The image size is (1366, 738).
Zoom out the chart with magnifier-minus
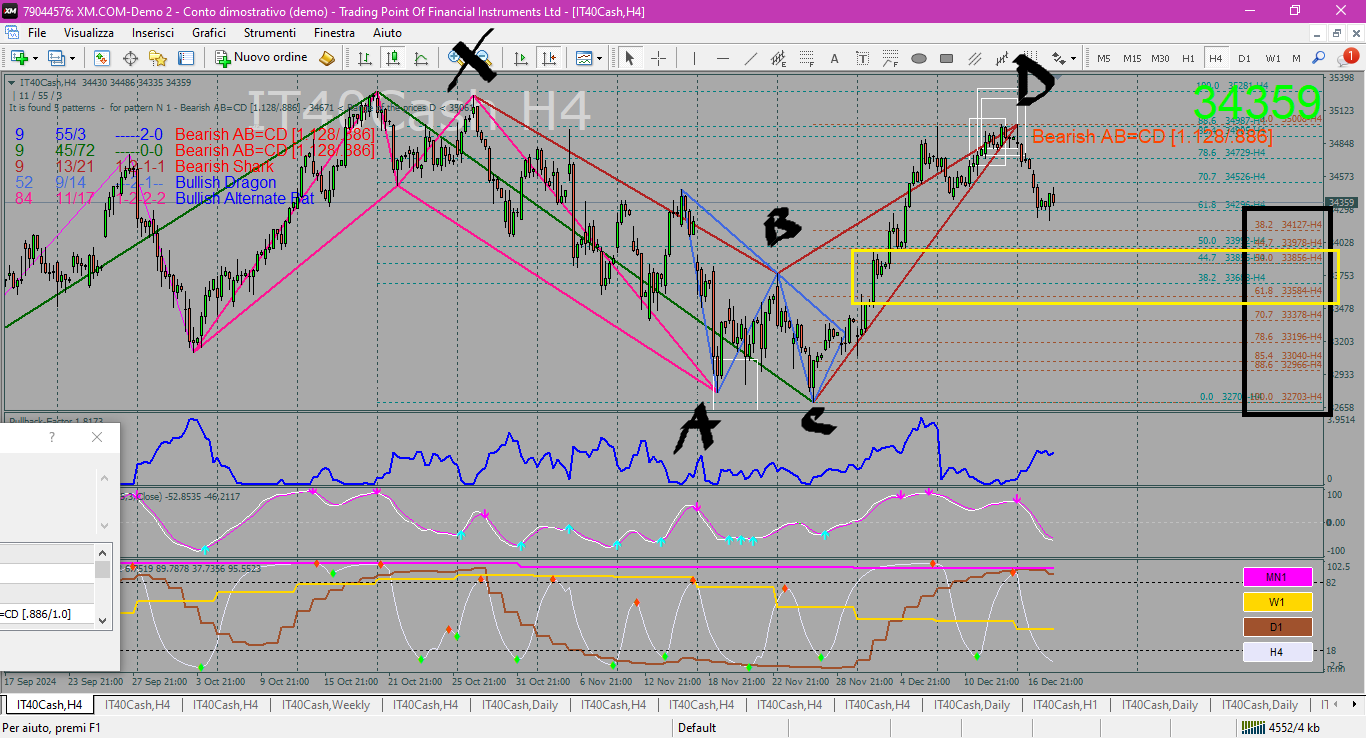(483, 58)
